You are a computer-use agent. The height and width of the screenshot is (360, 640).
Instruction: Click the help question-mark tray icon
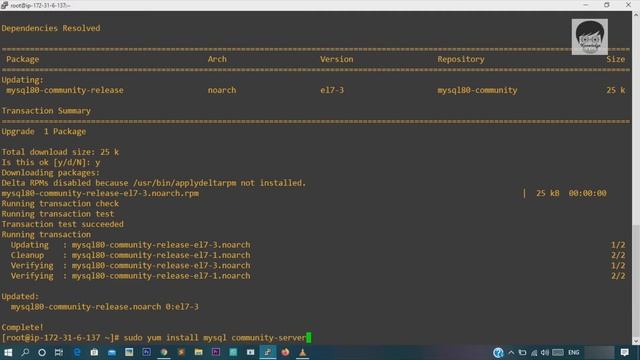498,353
